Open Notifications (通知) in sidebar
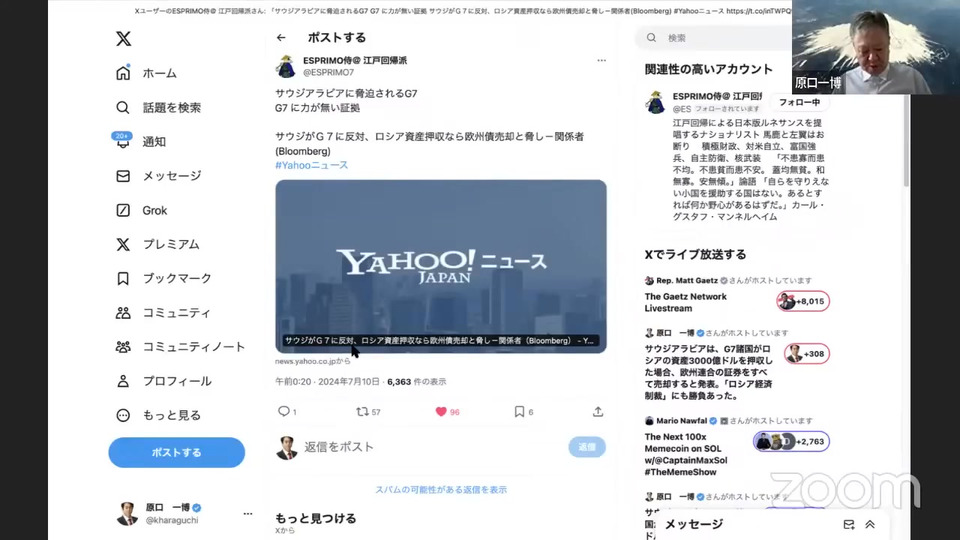The height and width of the screenshot is (540, 960). (x=141, y=141)
